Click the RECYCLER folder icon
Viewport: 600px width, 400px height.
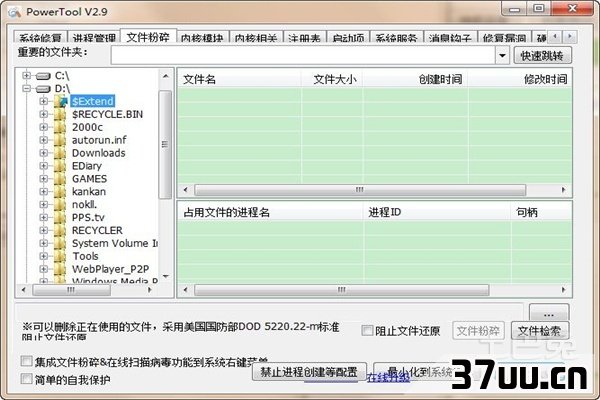click(60, 230)
